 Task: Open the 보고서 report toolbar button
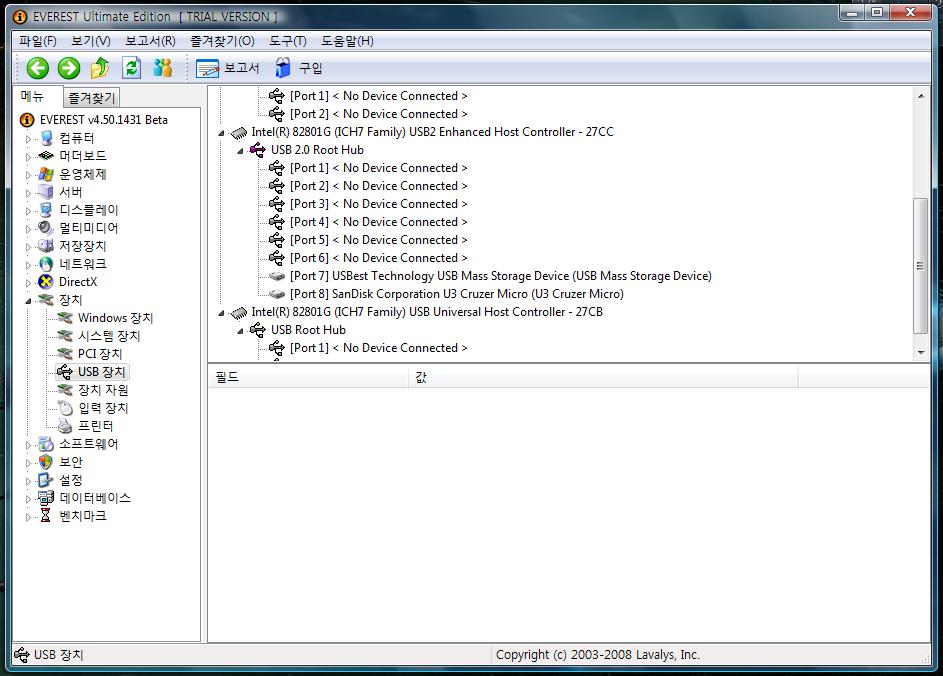(x=228, y=68)
